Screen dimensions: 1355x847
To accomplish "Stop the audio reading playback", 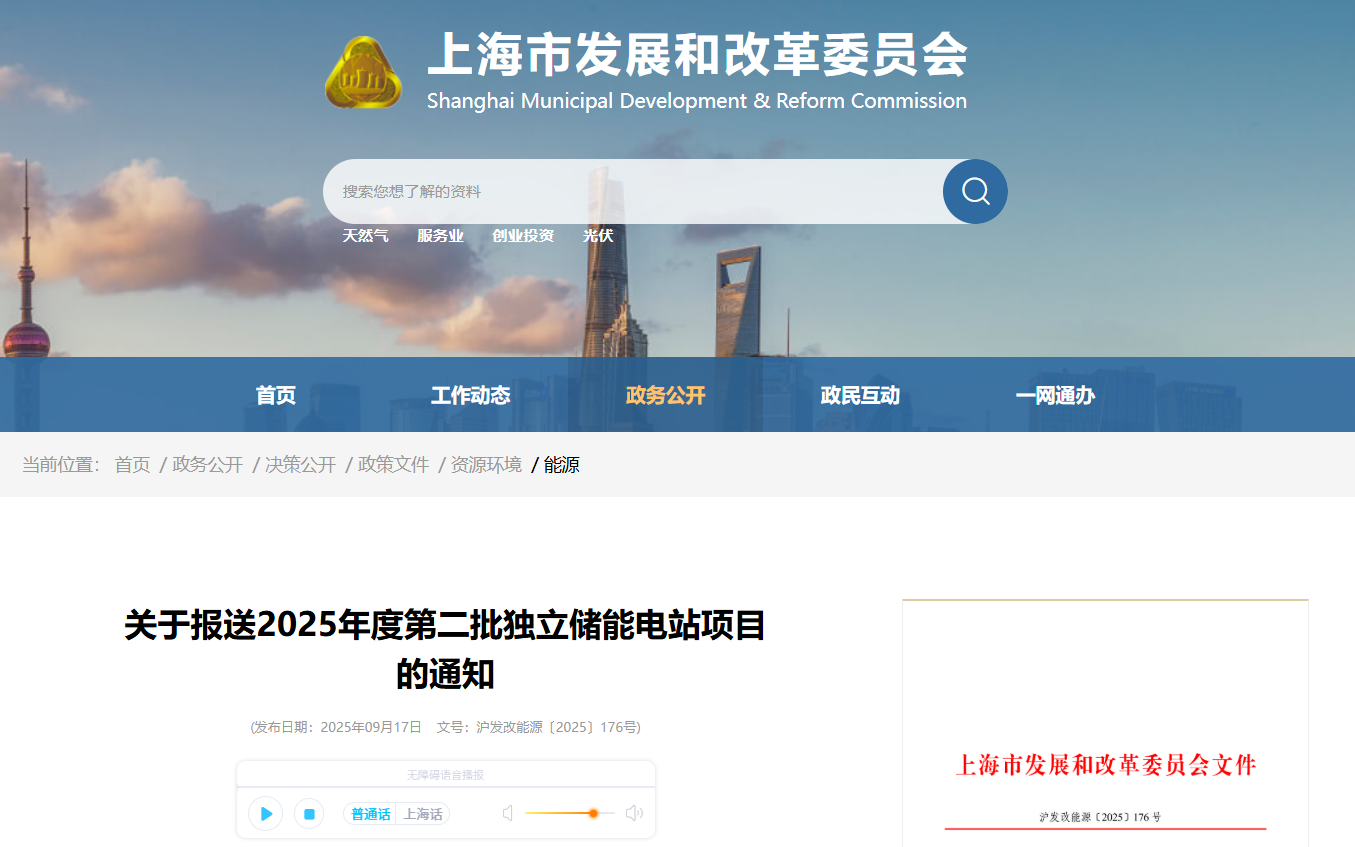I will tap(309, 814).
